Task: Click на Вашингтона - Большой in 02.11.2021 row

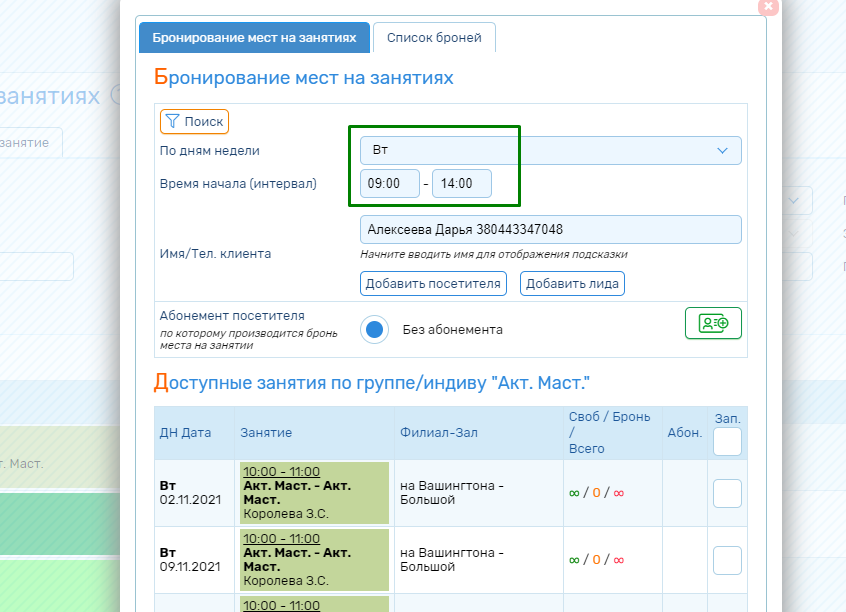Action: click(452, 493)
